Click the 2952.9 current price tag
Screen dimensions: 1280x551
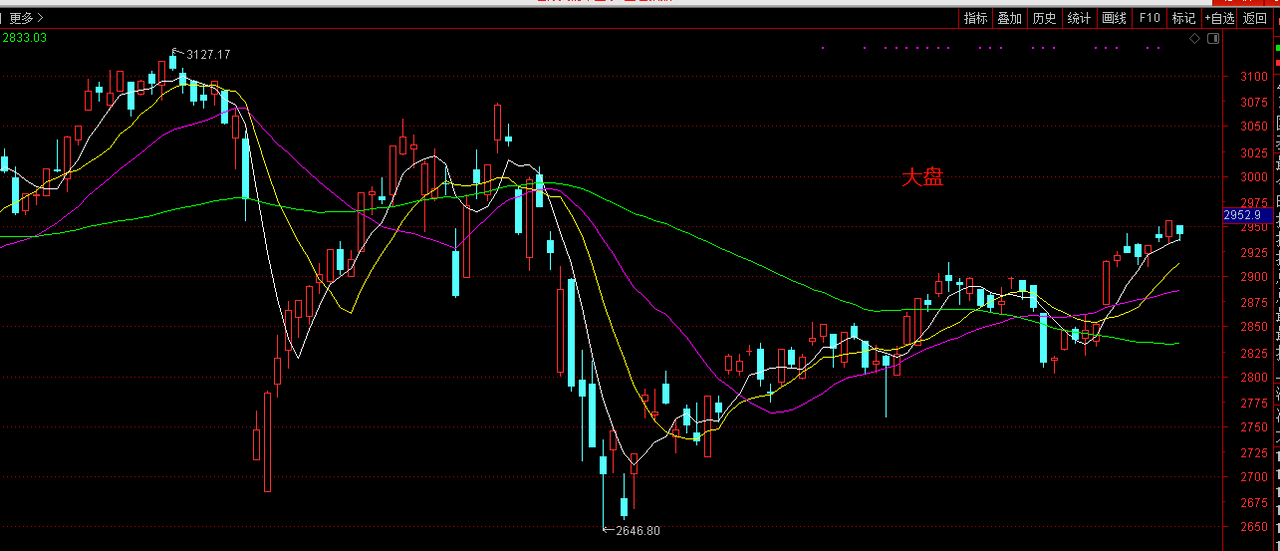click(x=1241, y=214)
